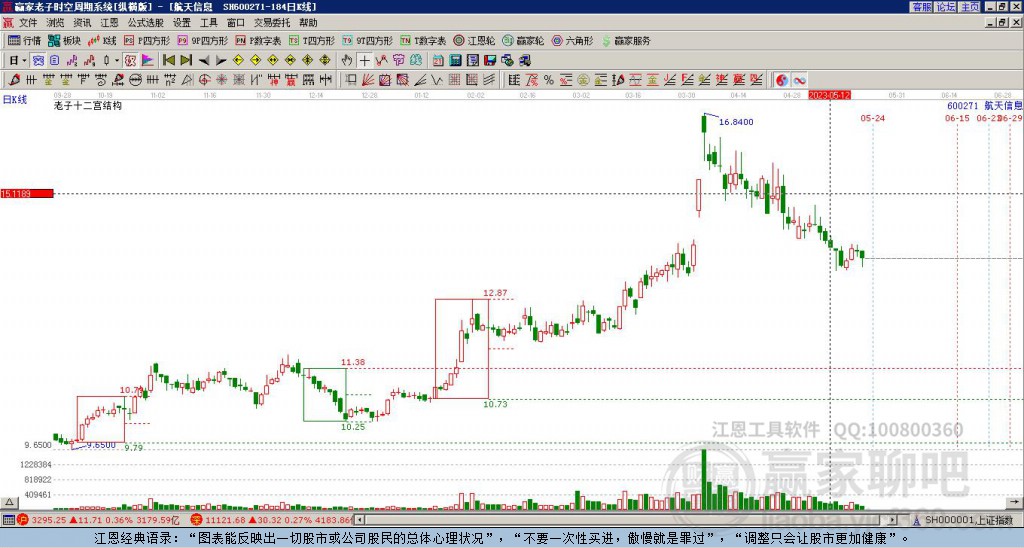The height and width of the screenshot is (548, 1024).
Task: Click up-arrow button beside volume panel
Action: pos(9,502)
